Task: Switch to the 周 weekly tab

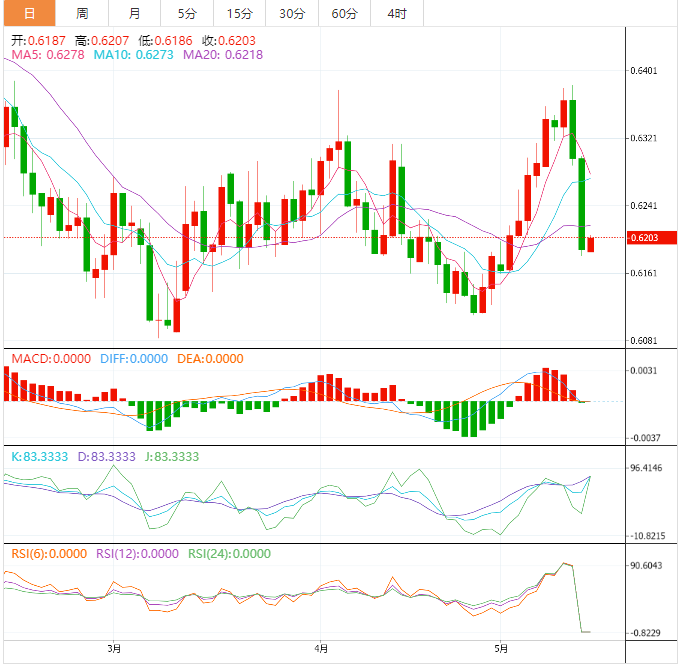Action: point(82,13)
